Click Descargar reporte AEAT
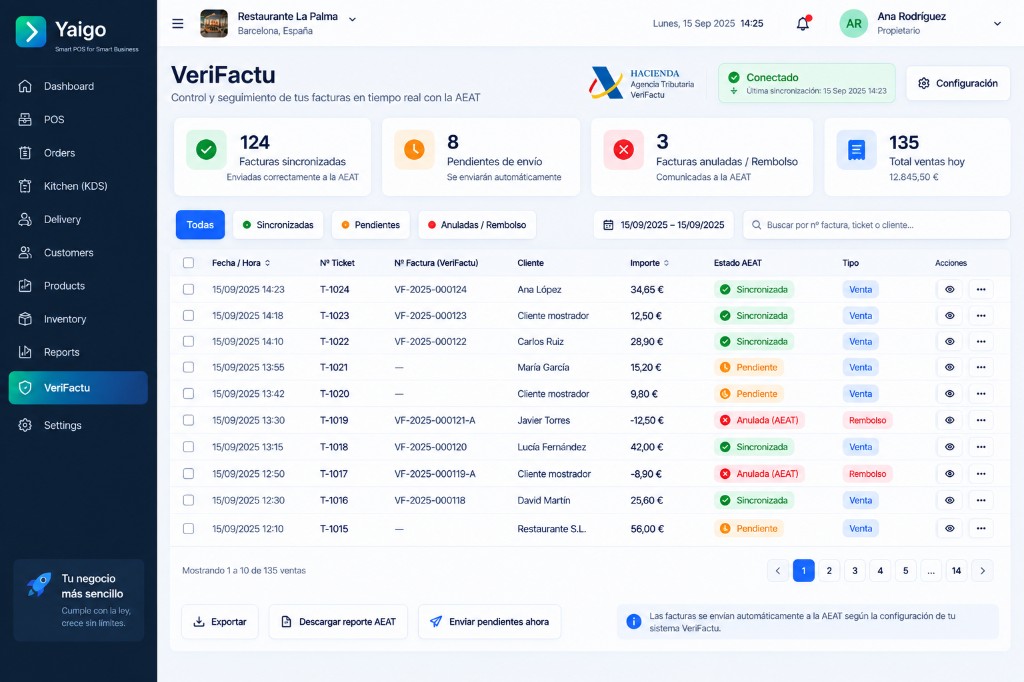This screenshot has width=1024, height=682. [338, 621]
